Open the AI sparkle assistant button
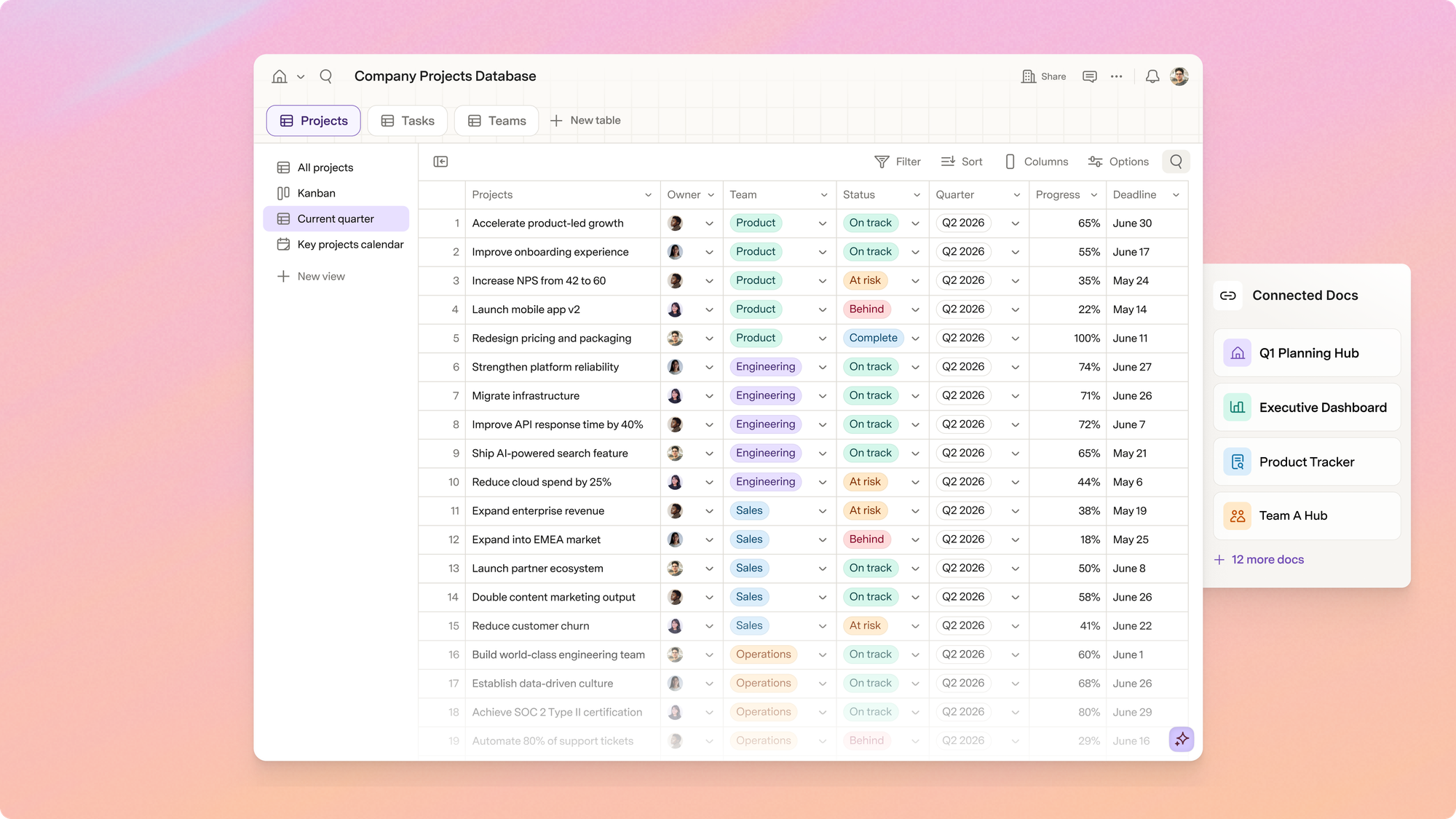1456x819 pixels. click(x=1182, y=739)
